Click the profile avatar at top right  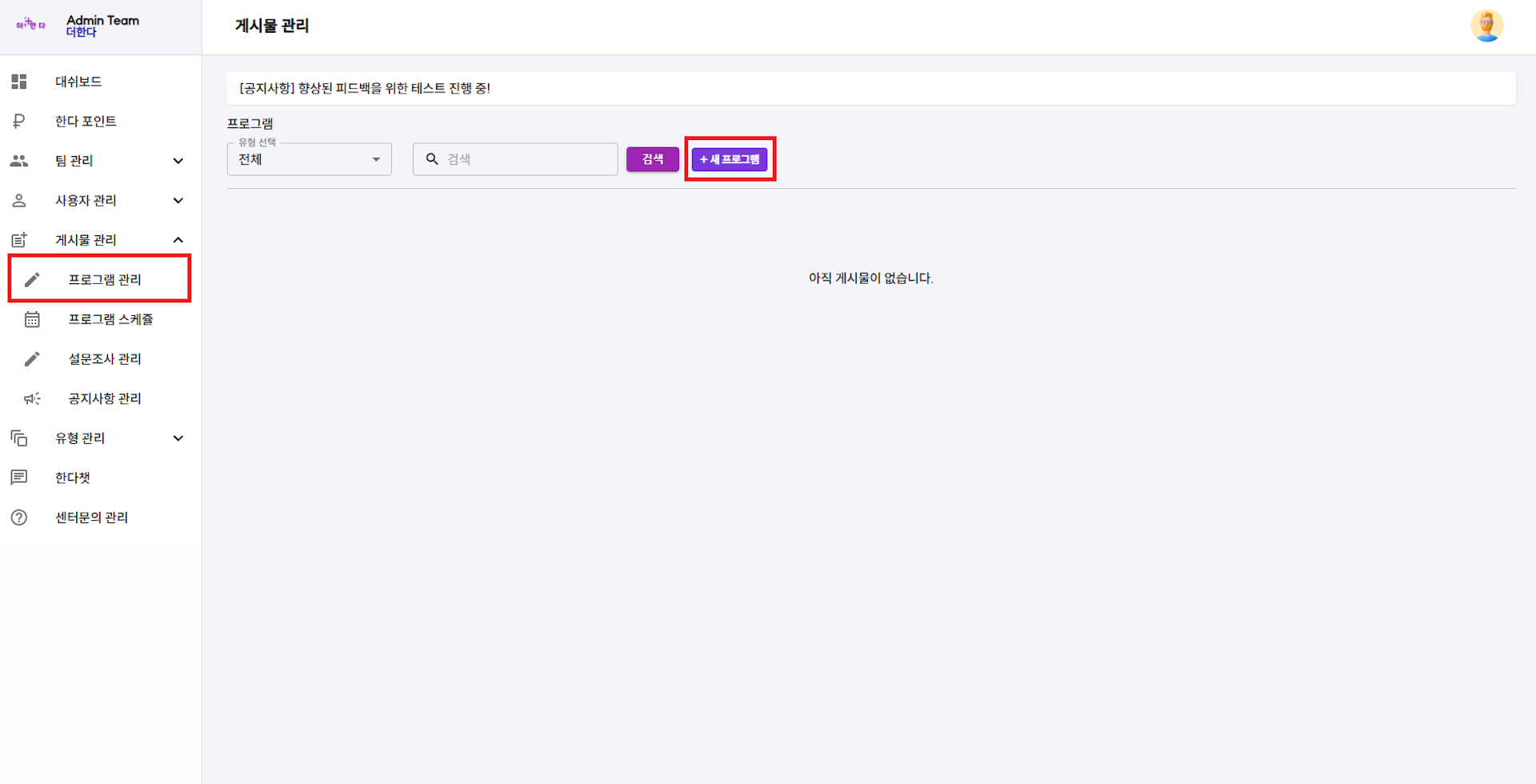[x=1487, y=25]
